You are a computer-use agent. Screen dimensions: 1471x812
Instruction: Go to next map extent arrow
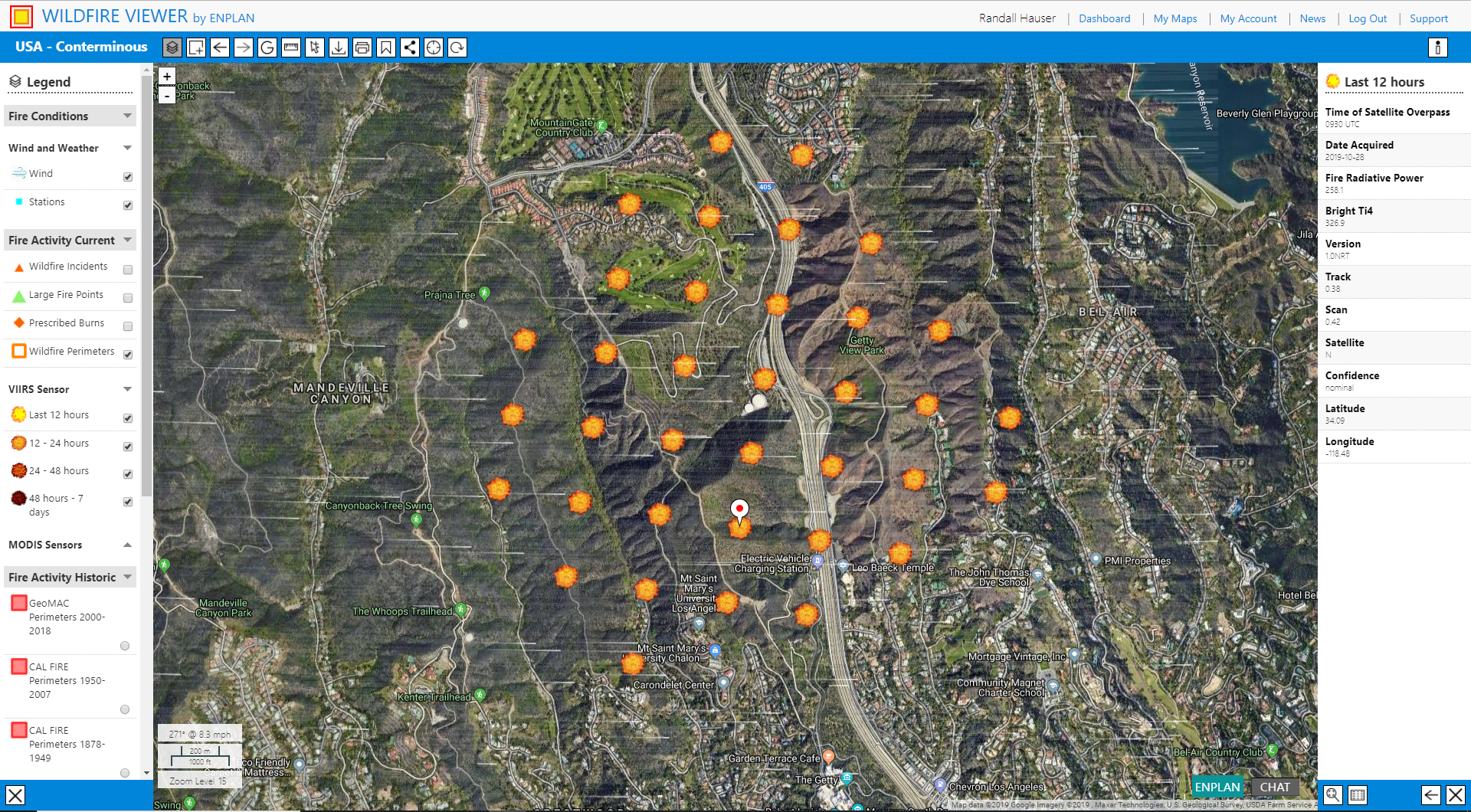click(244, 47)
